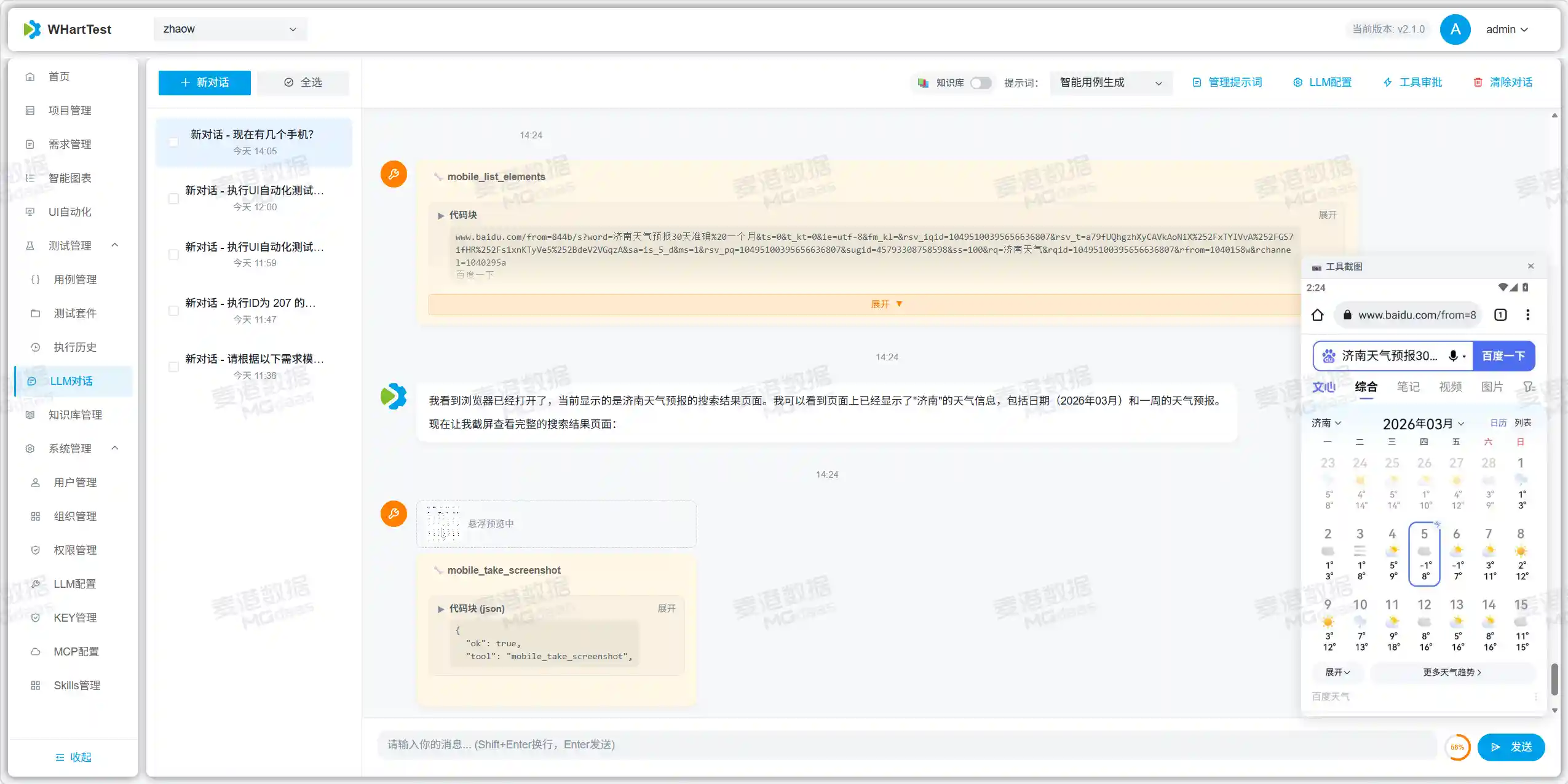The image size is (1568, 784).
Task: Select UI自动化 from the sidebar
Action: pyautogui.click(x=69, y=212)
